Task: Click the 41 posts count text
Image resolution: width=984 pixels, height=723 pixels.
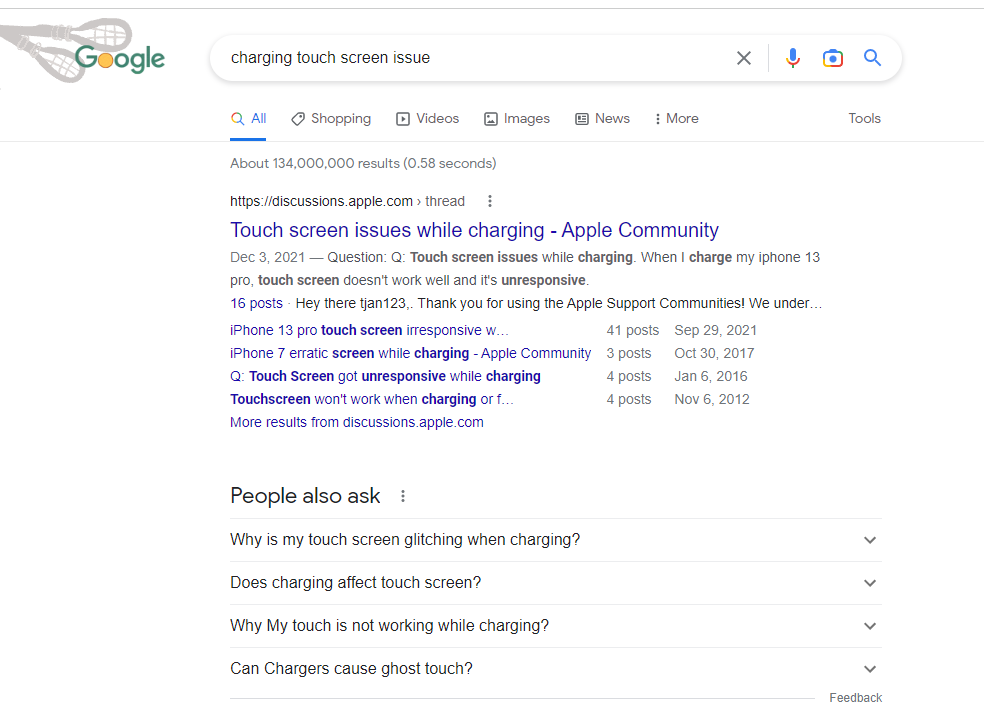Action: pyautogui.click(x=633, y=330)
